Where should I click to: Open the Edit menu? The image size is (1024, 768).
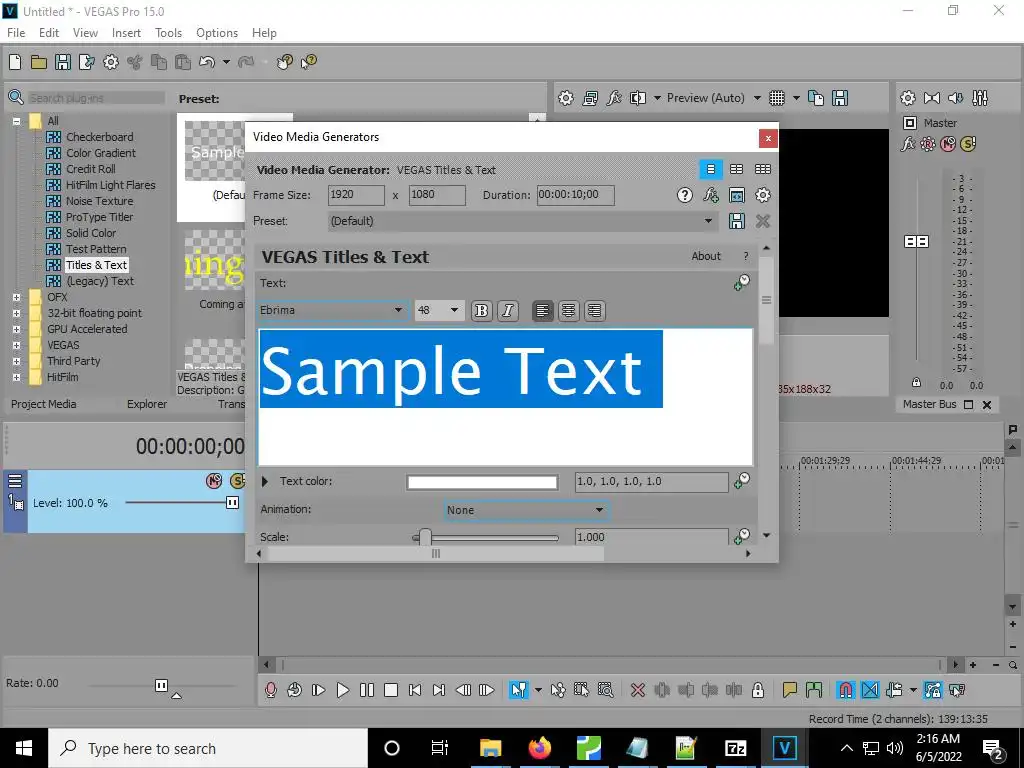pyautogui.click(x=49, y=33)
